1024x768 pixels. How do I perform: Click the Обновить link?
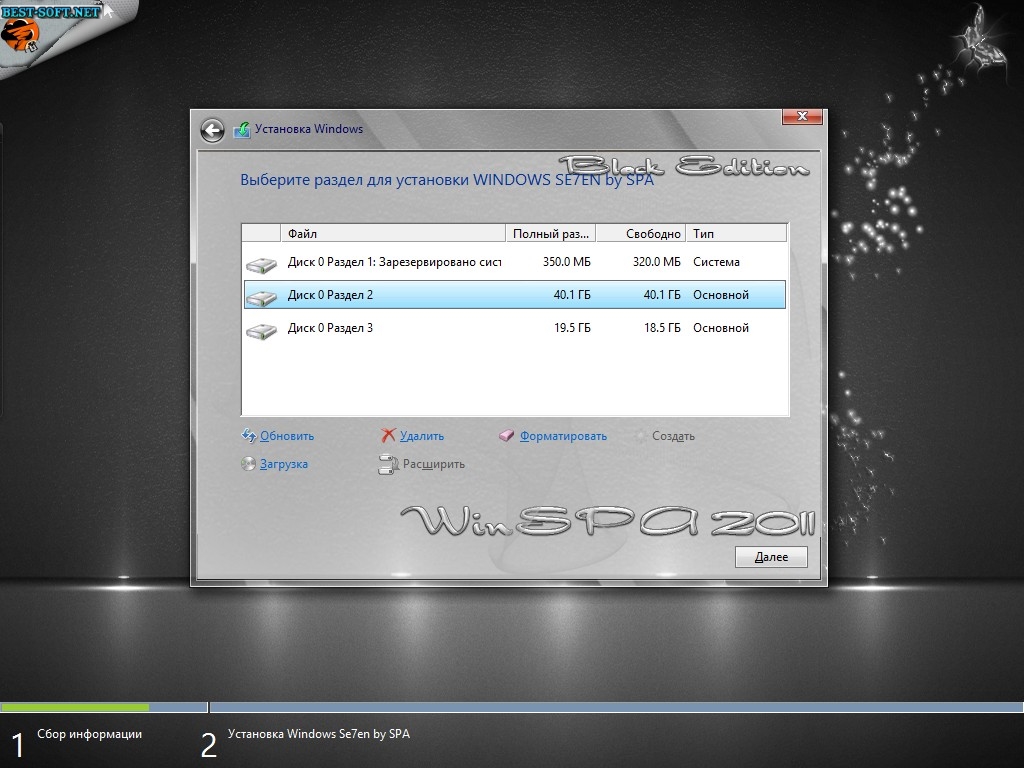(x=287, y=436)
